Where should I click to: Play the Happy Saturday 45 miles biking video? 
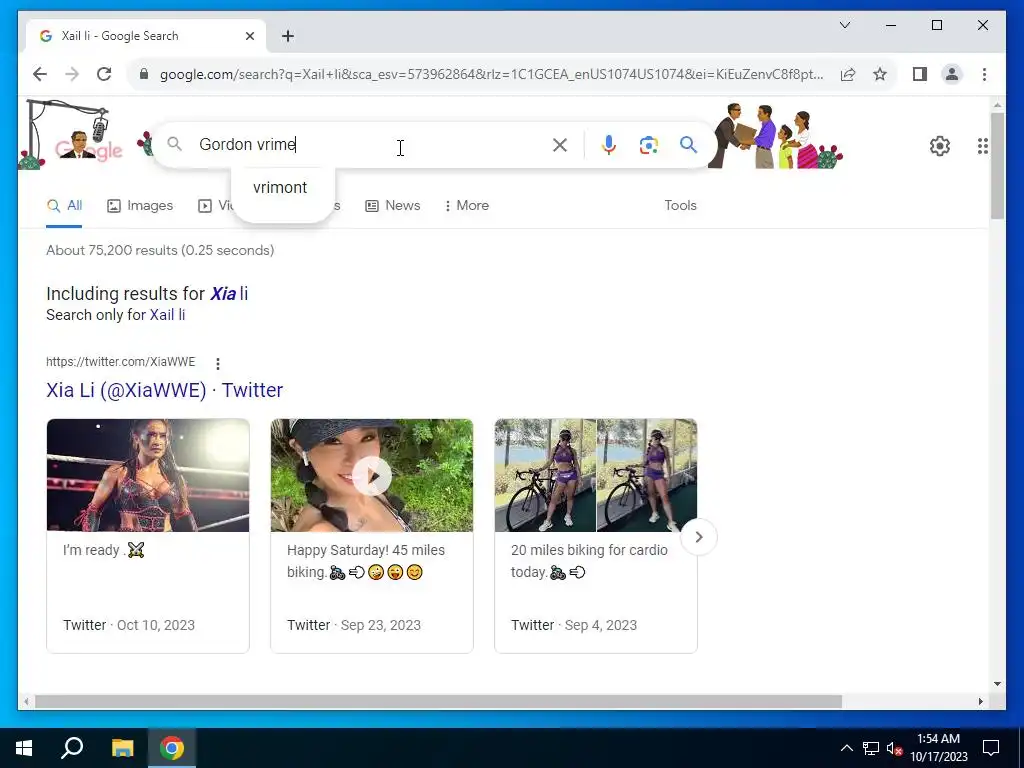pos(372,476)
